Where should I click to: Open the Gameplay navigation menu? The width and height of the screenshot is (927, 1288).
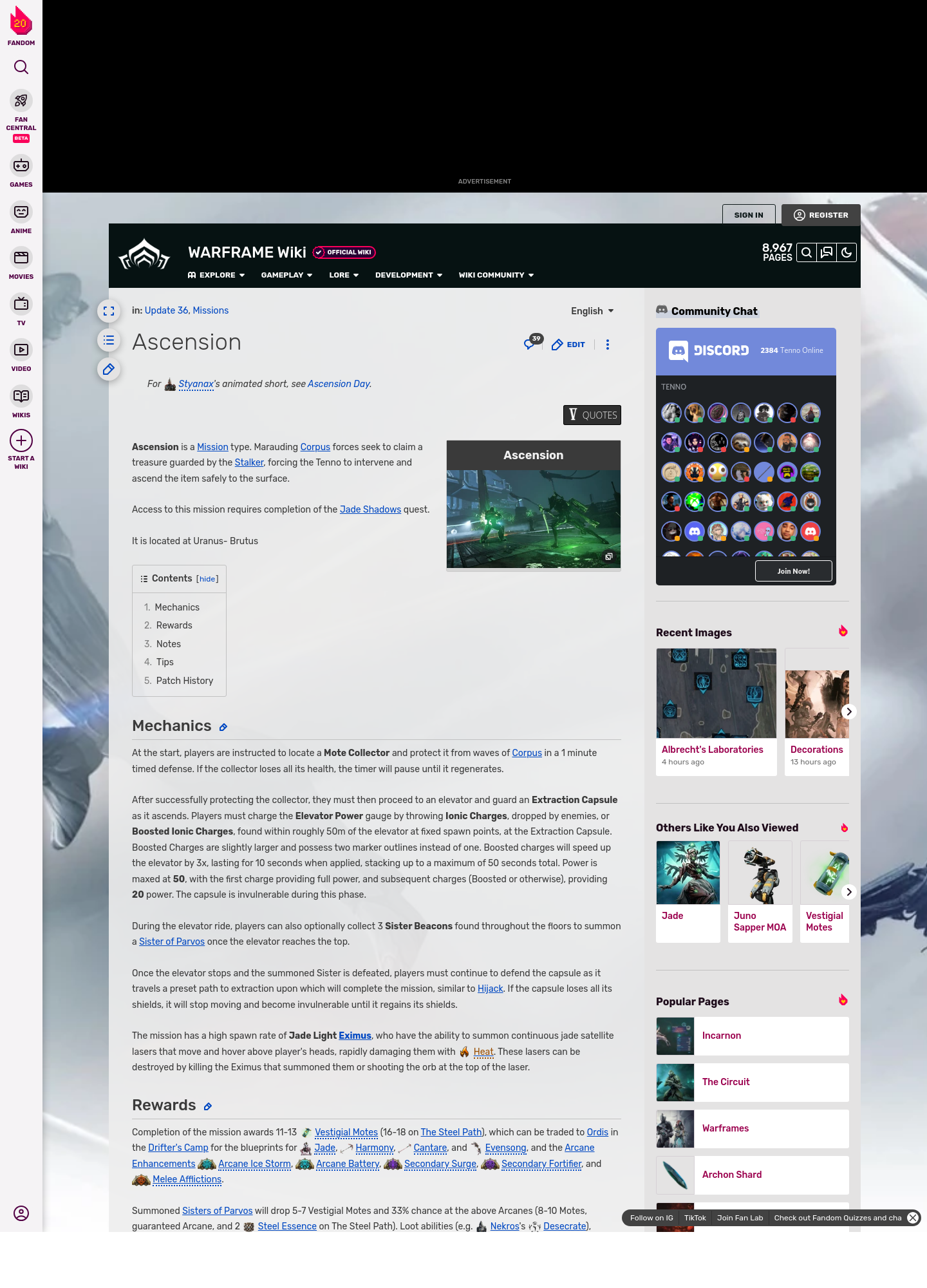(x=286, y=275)
